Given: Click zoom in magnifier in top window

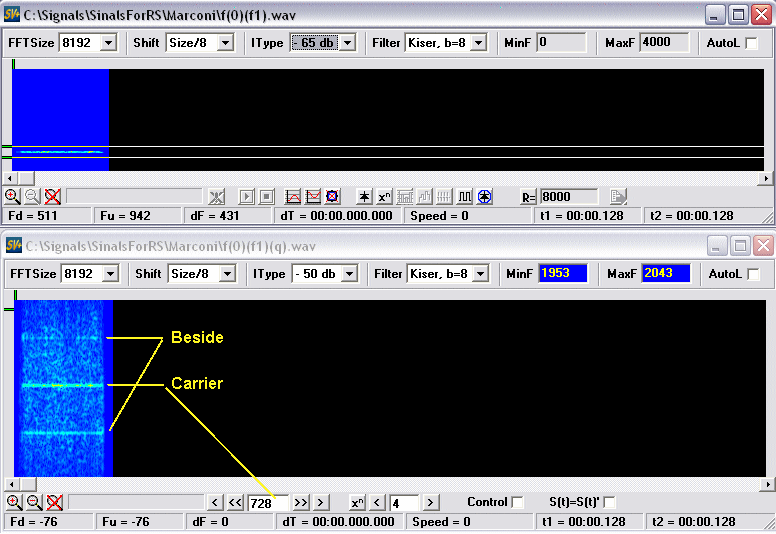Looking at the screenshot, I should coord(12,196).
